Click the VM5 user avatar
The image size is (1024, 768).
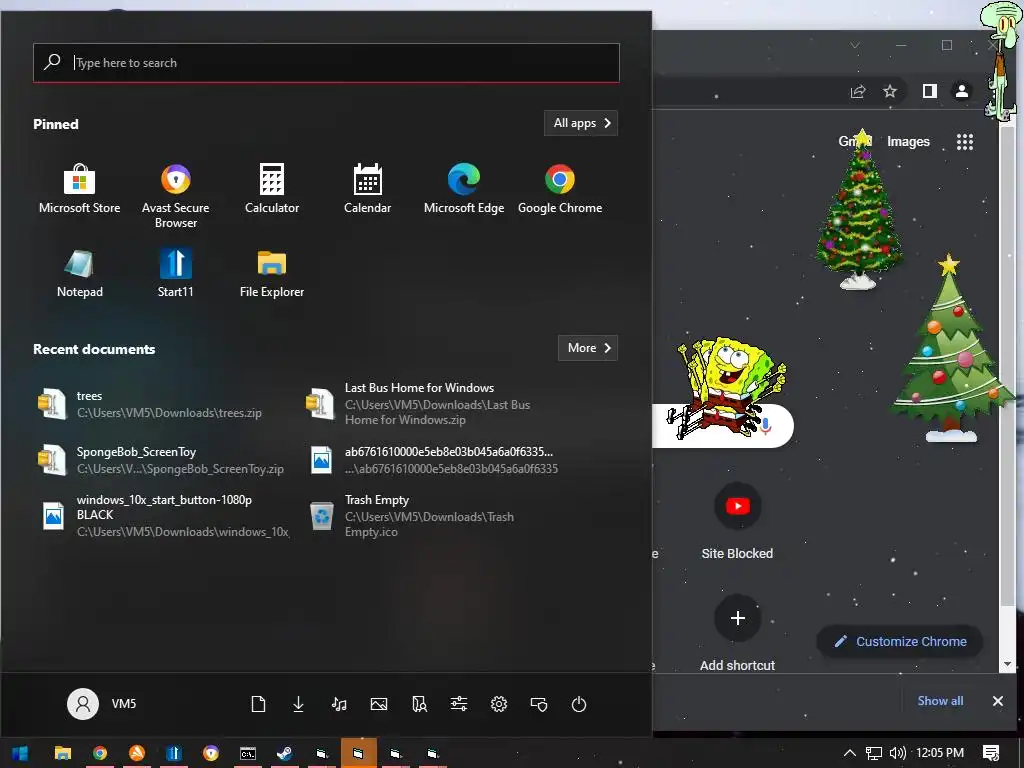[83, 703]
